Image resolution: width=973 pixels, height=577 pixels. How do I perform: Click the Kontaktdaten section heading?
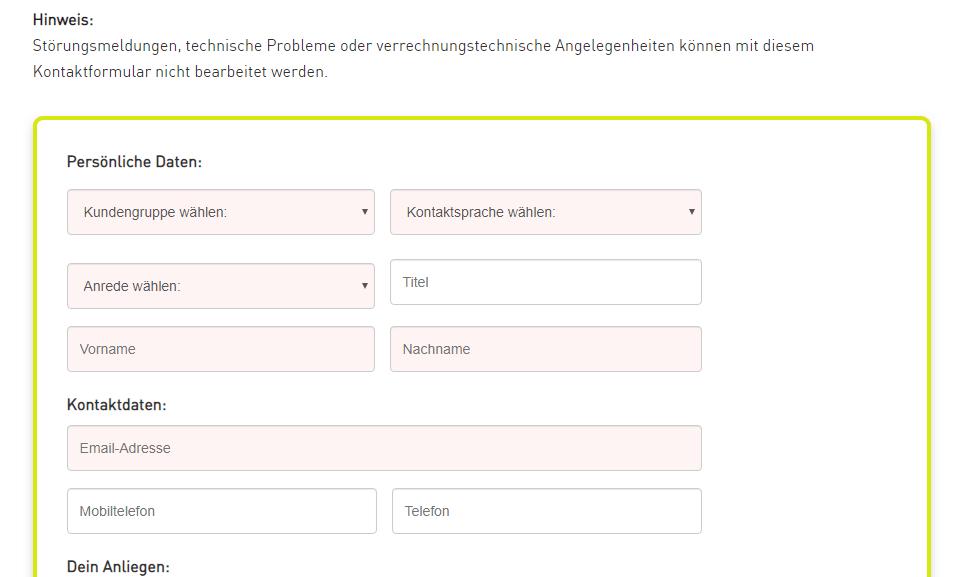pyautogui.click(x=117, y=405)
